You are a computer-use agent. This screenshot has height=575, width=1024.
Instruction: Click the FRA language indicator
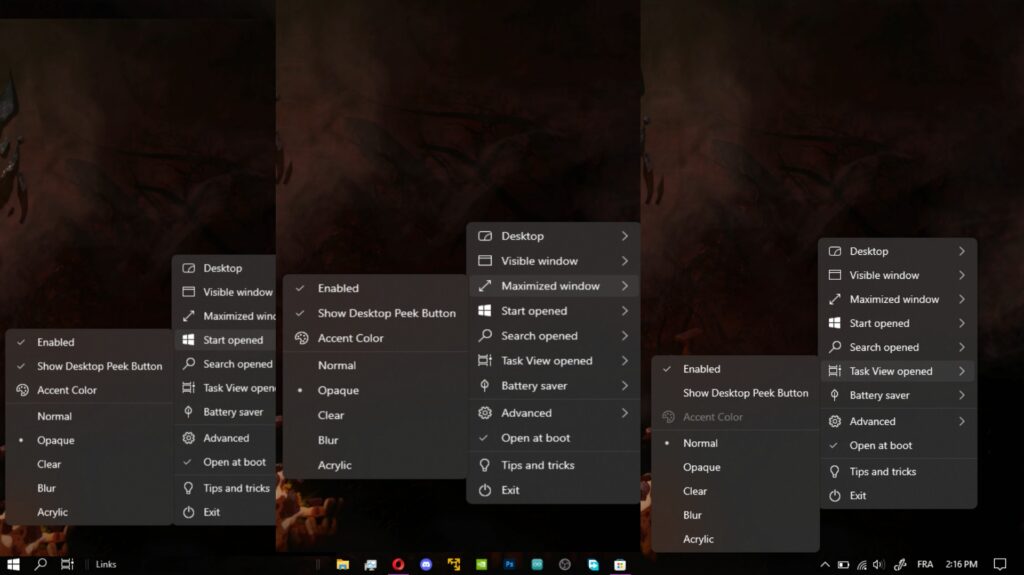pos(925,565)
